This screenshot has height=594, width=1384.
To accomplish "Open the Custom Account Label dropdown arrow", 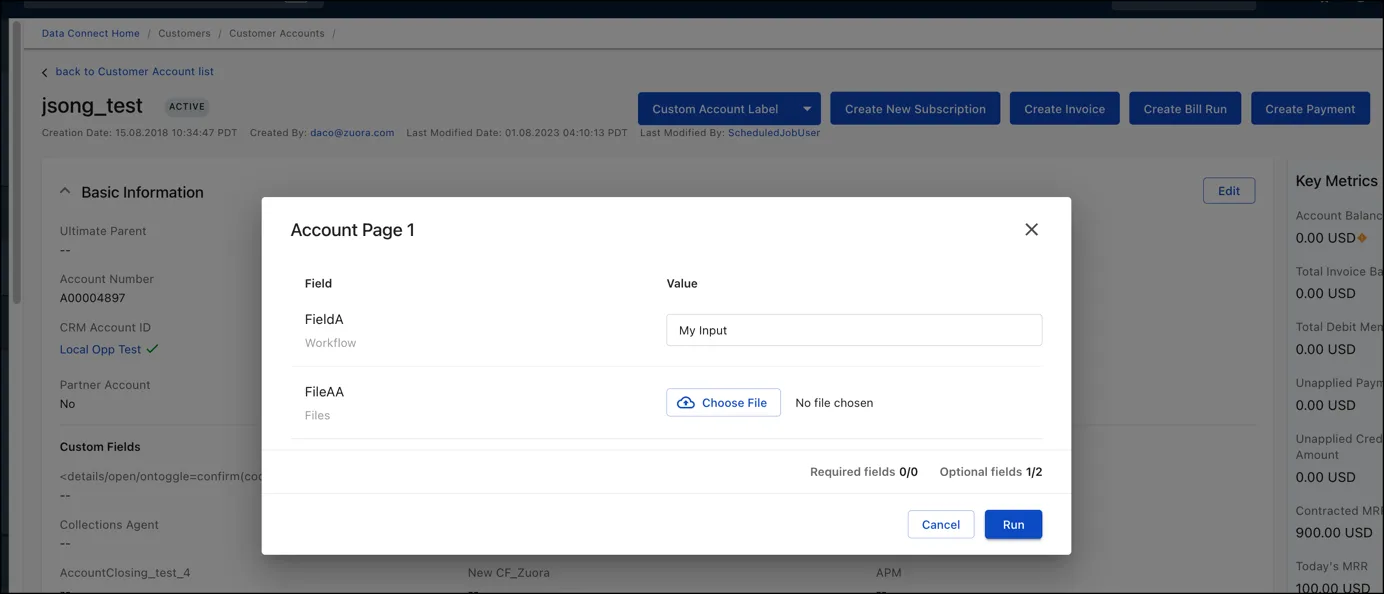I will coord(807,109).
